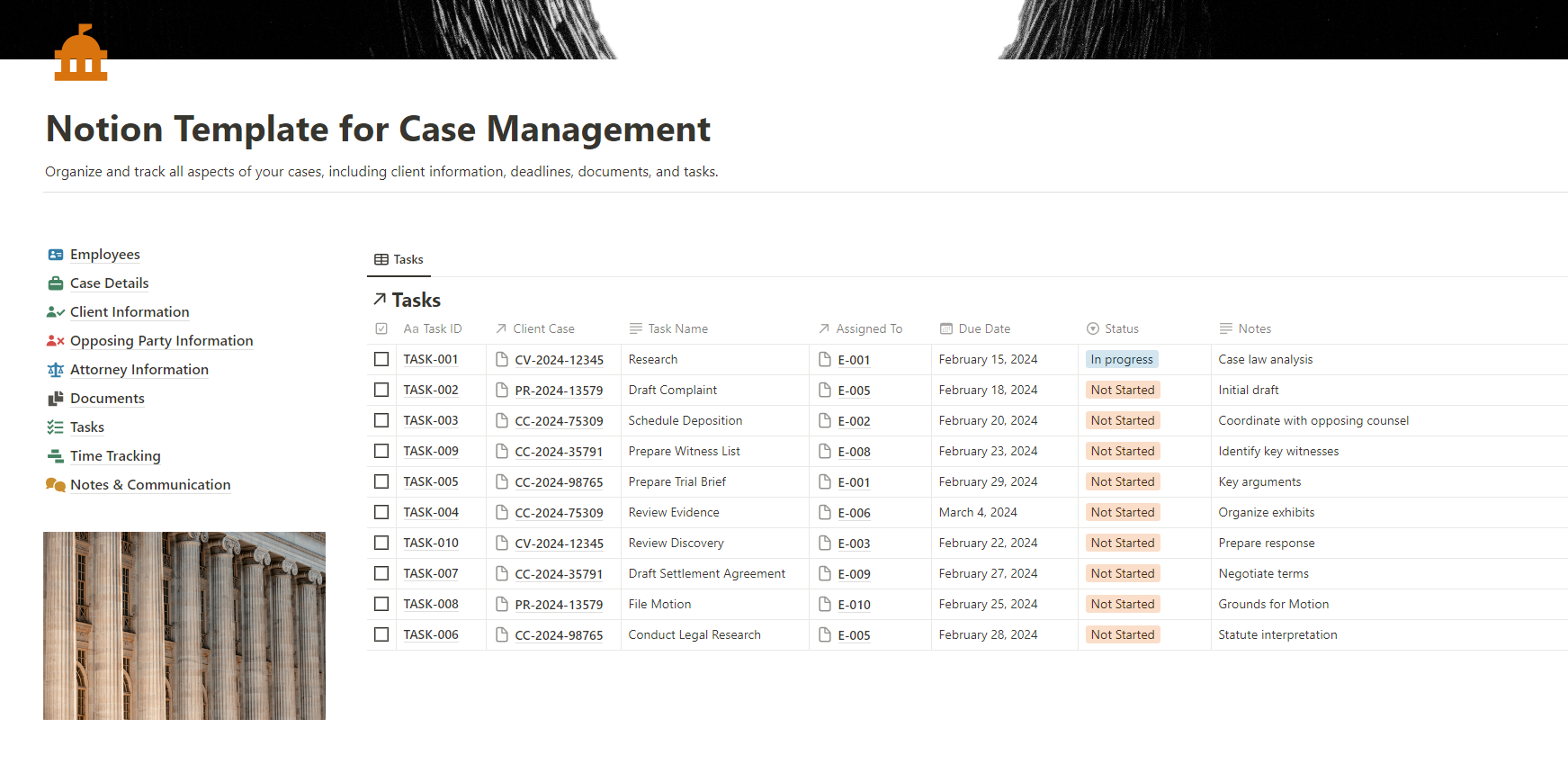Open Not Started status for TASK-002
This screenshot has width=1568, height=764.
click(x=1123, y=390)
